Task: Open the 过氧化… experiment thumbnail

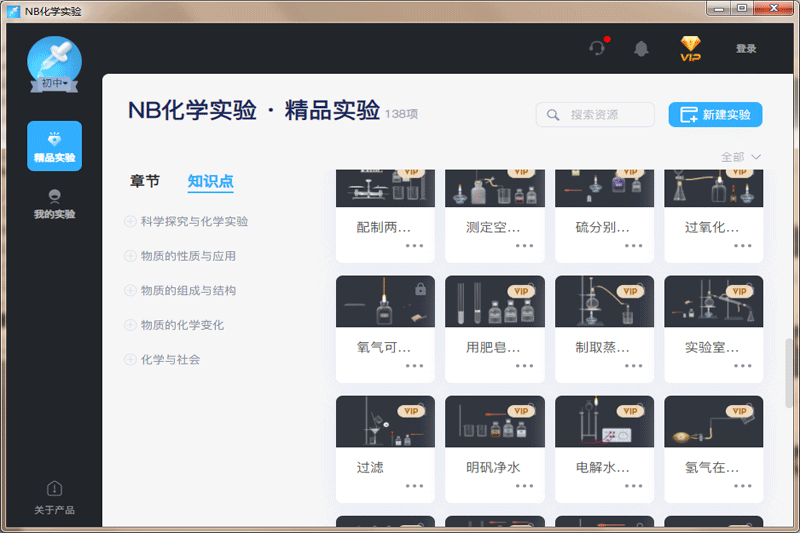Action: [x=714, y=188]
